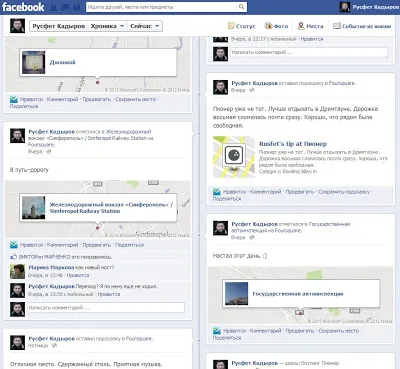Open the Дивной place thumbnail on map

coord(33,62)
